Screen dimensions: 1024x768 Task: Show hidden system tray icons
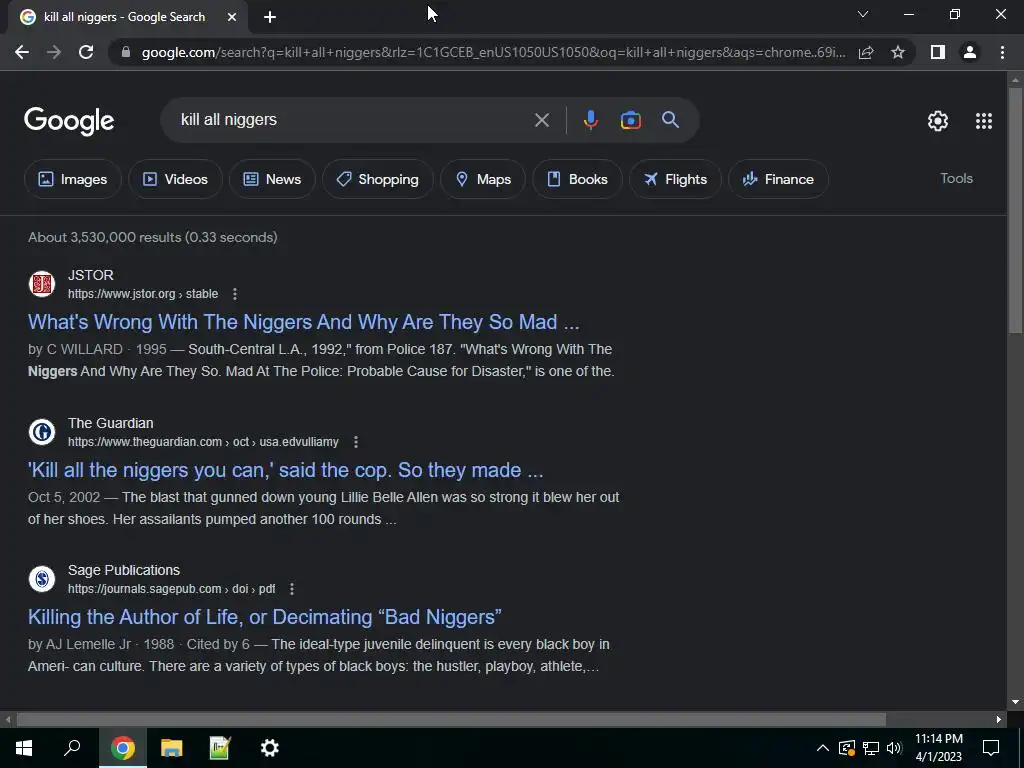click(823, 748)
